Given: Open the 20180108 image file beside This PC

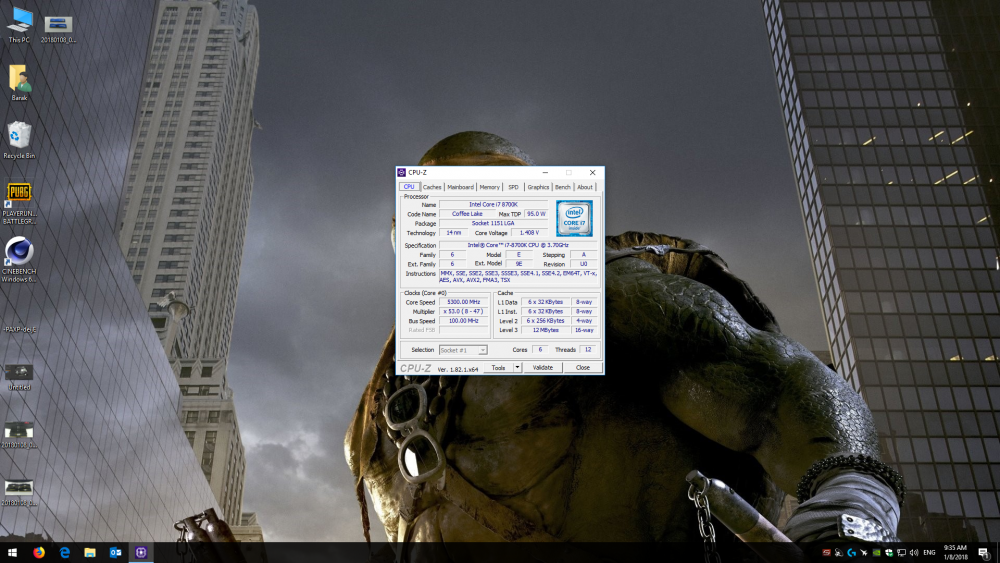Looking at the screenshot, I should tap(58, 28).
